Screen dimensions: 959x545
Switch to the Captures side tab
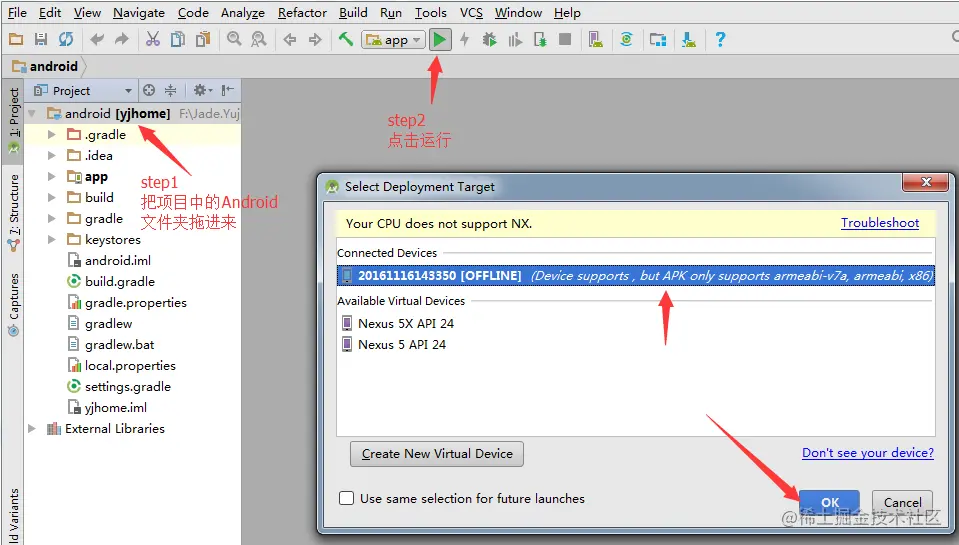13,305
